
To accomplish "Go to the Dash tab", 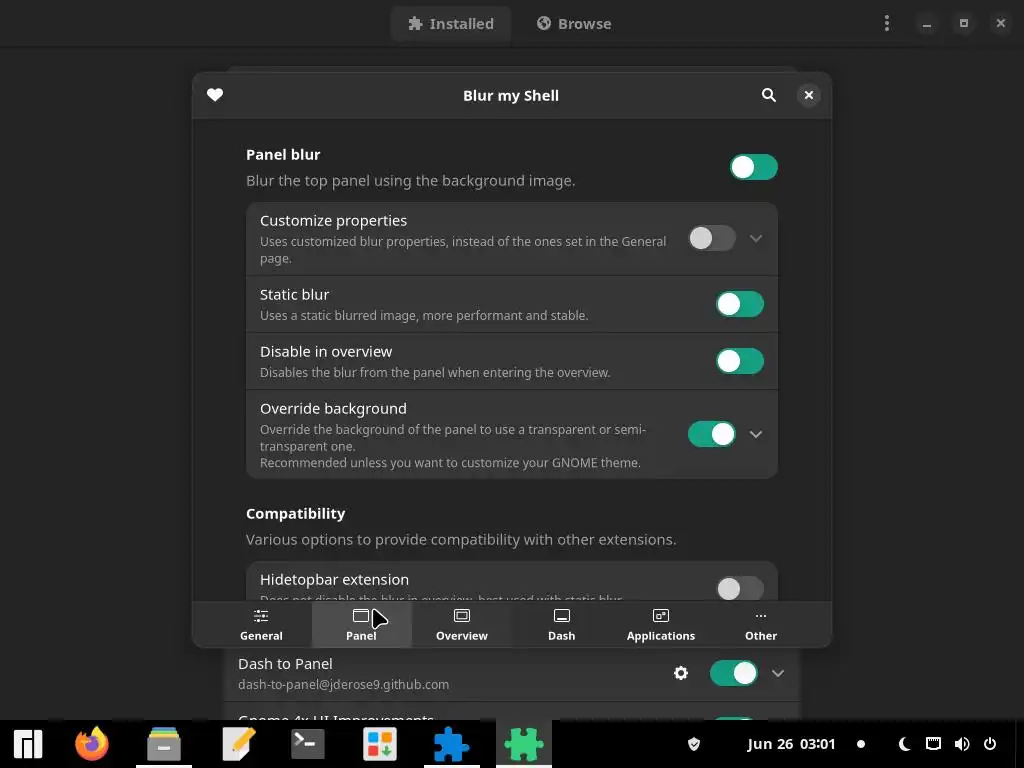I will pyautogui.click(x=562, y=625).
